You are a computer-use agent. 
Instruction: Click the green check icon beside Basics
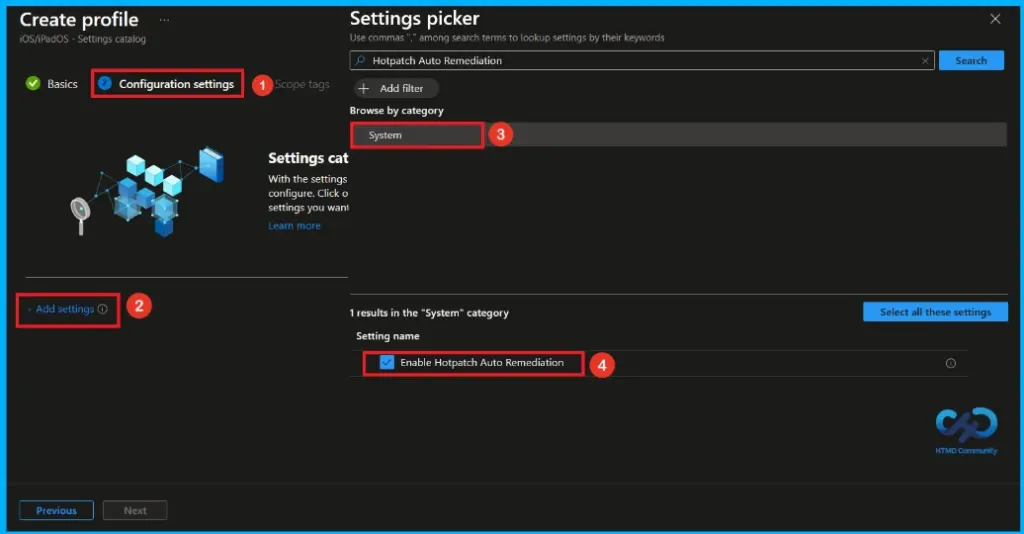coord(33,84)
